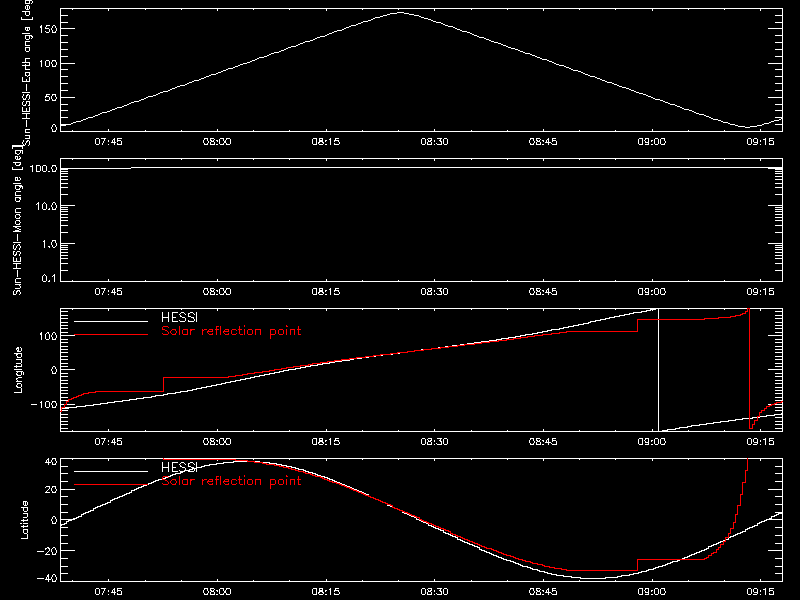Click the -40 tick on Latitude plot
Screen dimensions: 800x600
coord(47,579)
